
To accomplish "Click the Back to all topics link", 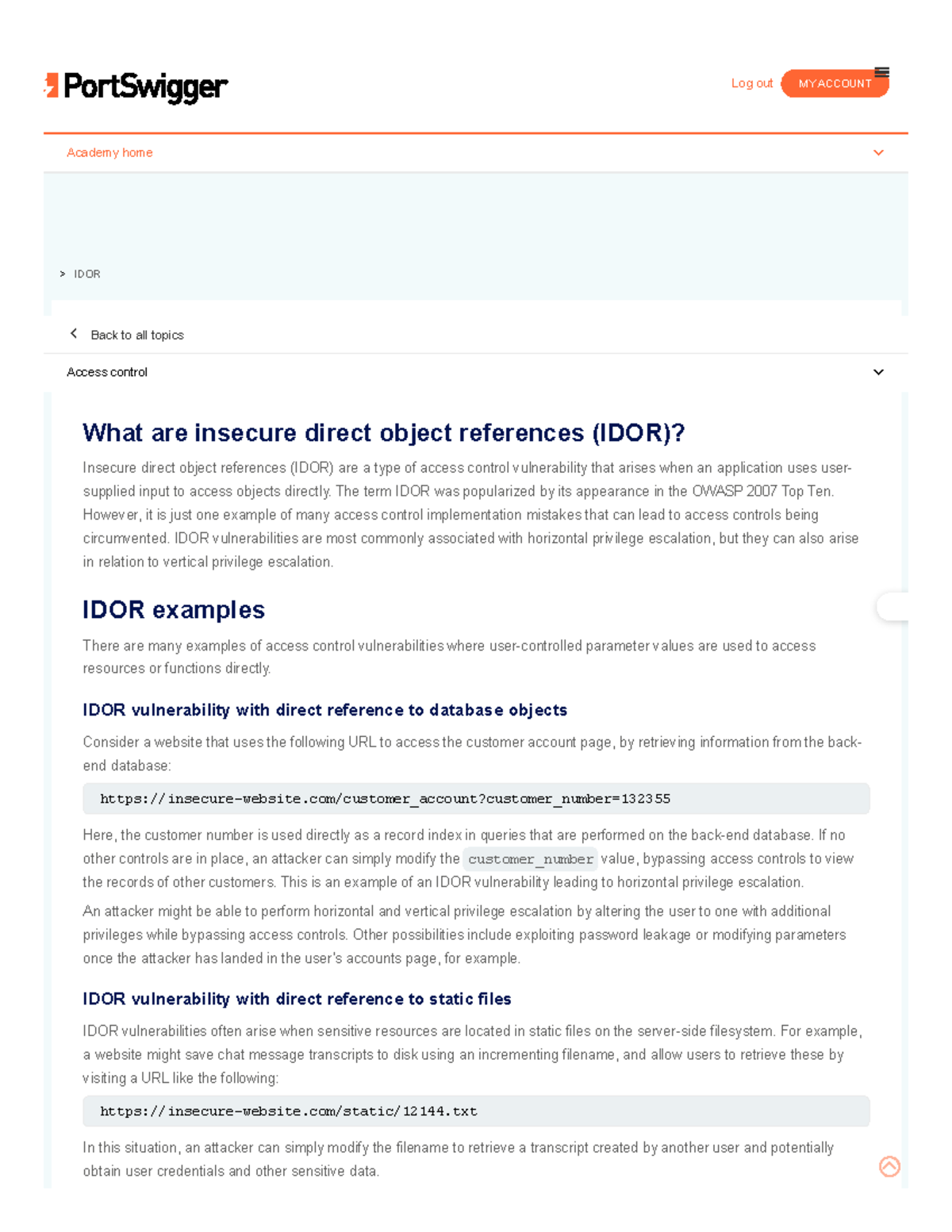I will 137,334.
